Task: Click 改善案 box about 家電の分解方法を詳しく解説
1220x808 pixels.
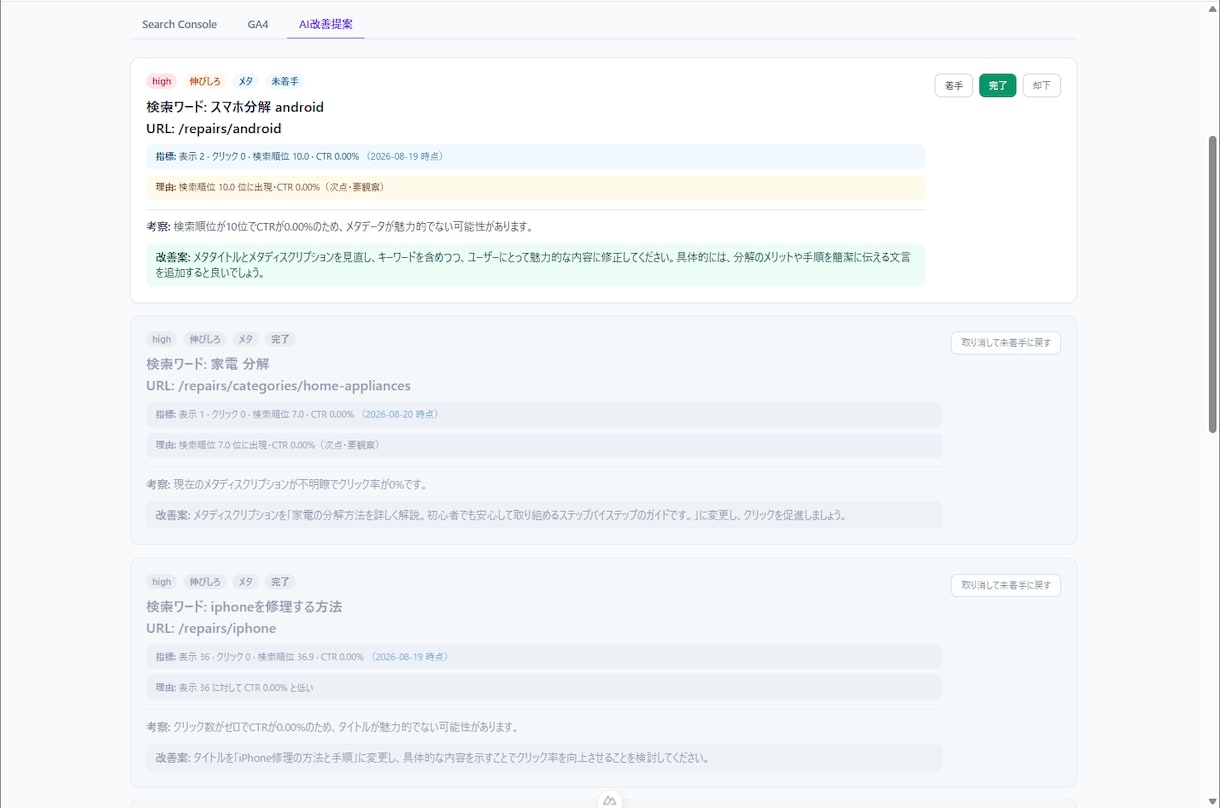Action: 544,515
